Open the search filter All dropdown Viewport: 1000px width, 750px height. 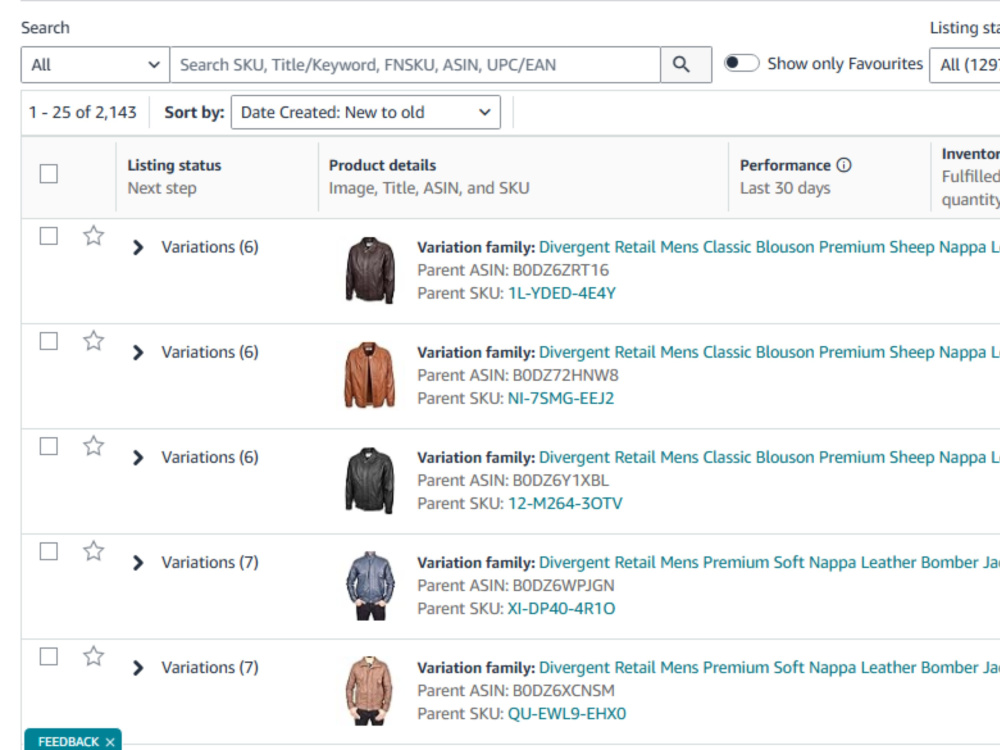95,64
